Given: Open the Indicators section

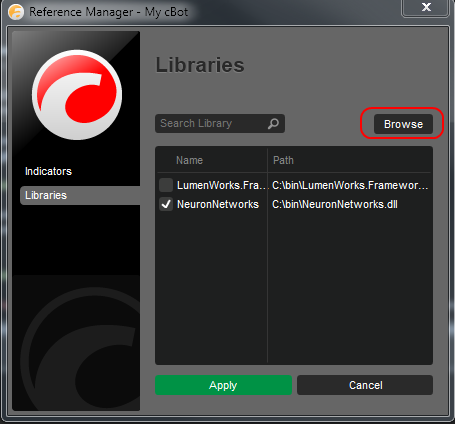Looking at the screenshot, I should (48, 171).
